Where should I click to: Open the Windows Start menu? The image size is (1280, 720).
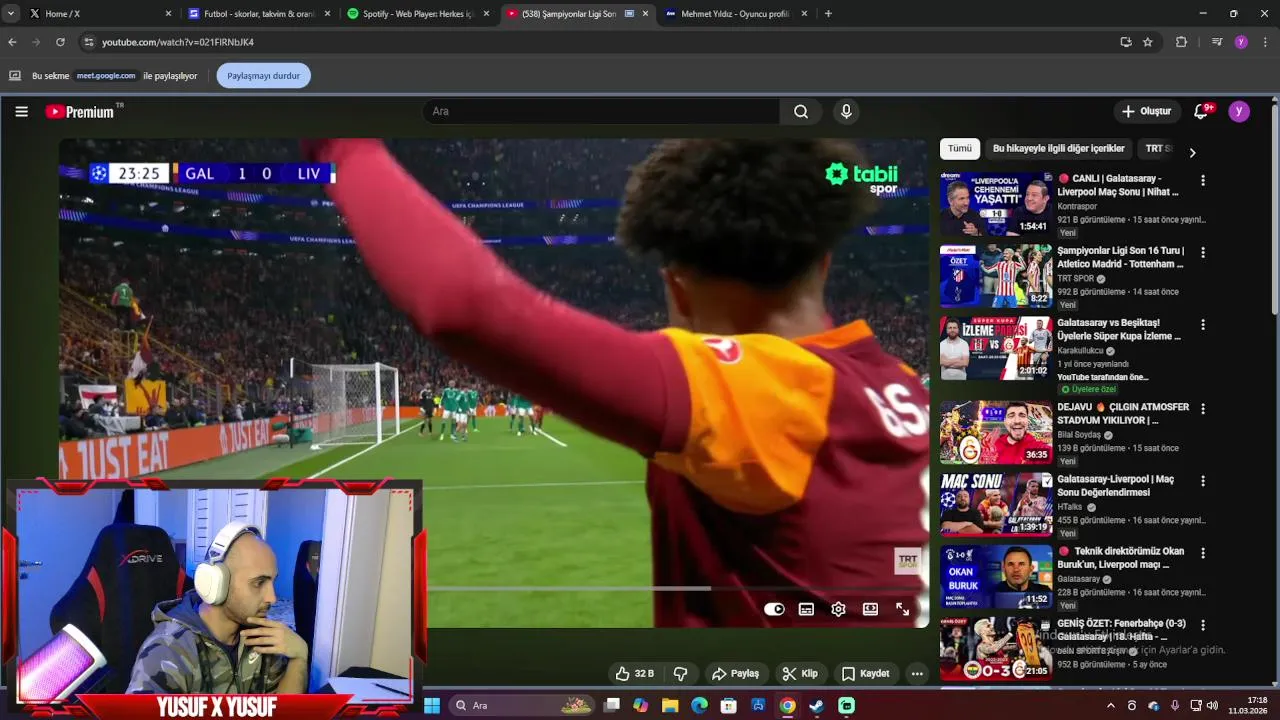(x=432, y=706)
